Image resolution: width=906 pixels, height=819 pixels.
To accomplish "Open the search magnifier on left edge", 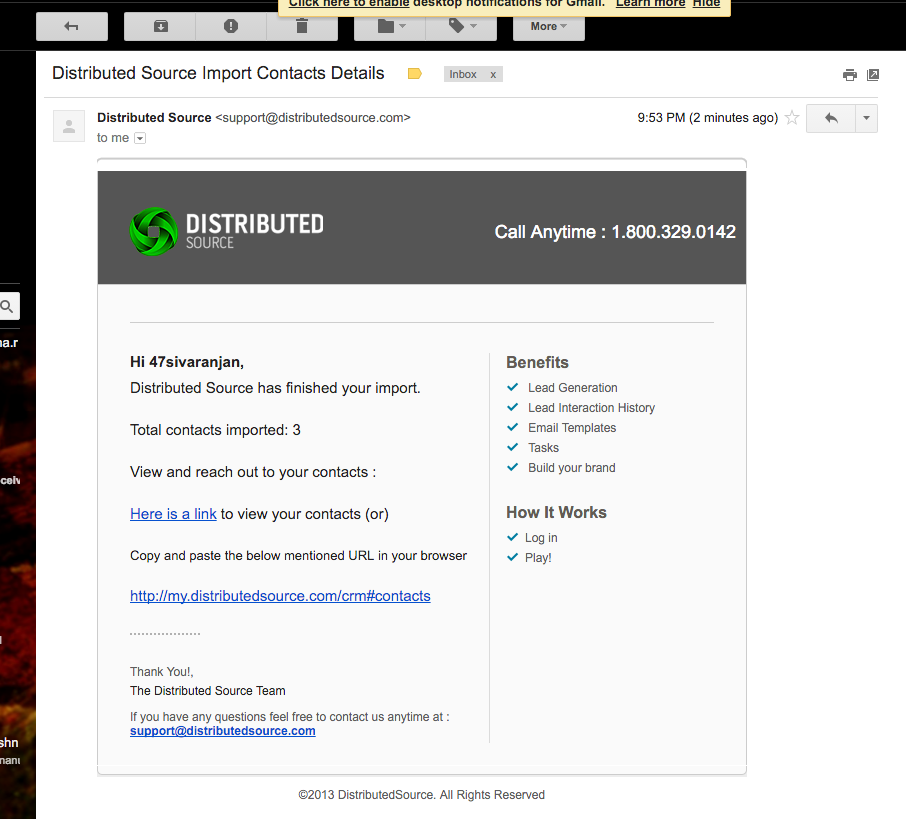I will [x=8, y=306].
